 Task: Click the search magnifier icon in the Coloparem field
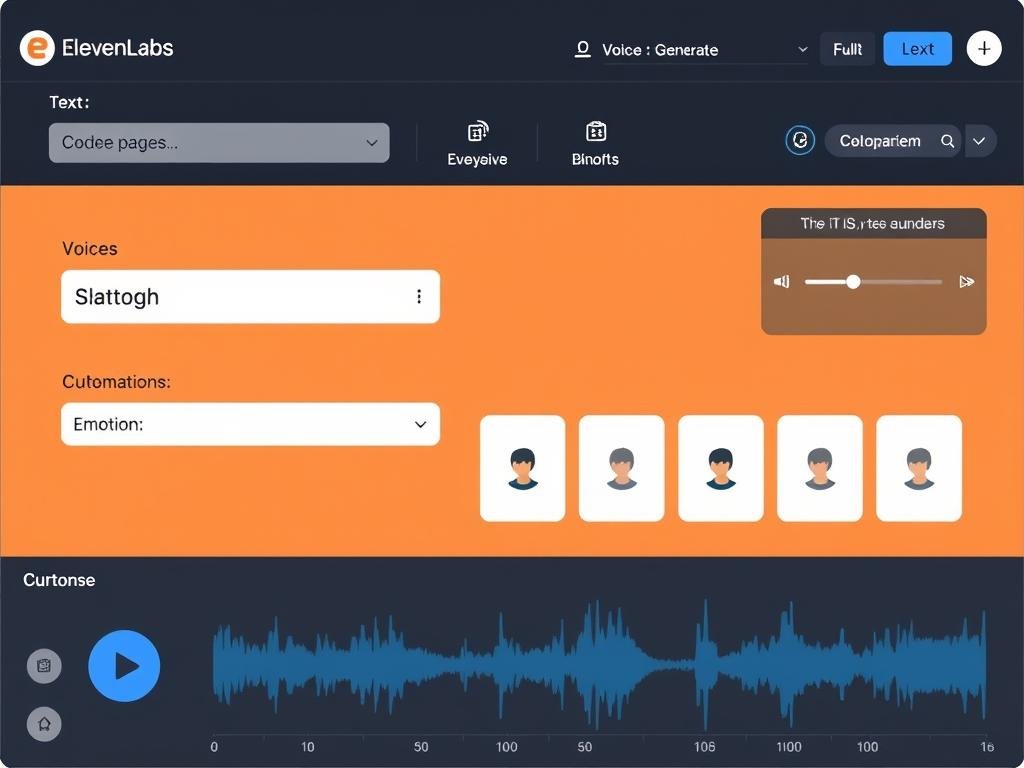pyautogui.click(x=947, y=141)
